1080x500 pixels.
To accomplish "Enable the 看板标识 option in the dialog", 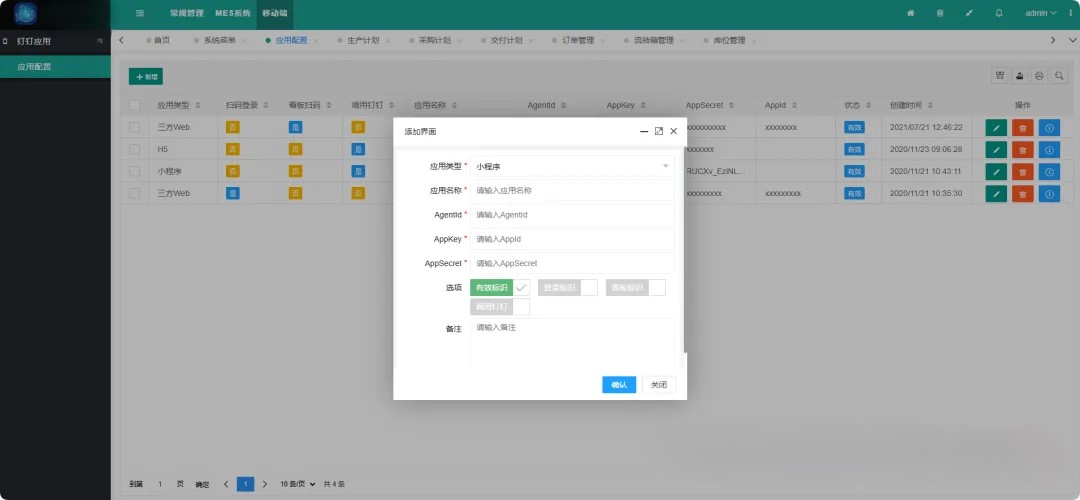I will click(x=636, y=287).
